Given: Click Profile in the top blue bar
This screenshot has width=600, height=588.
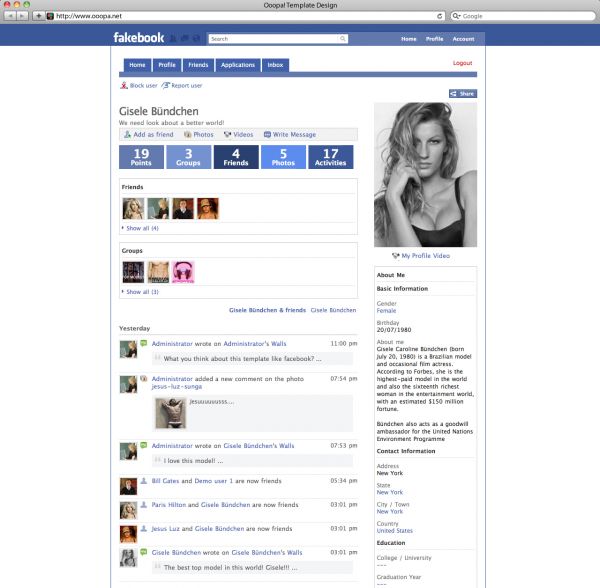Looking at the screenshot, I should point(434,39).
